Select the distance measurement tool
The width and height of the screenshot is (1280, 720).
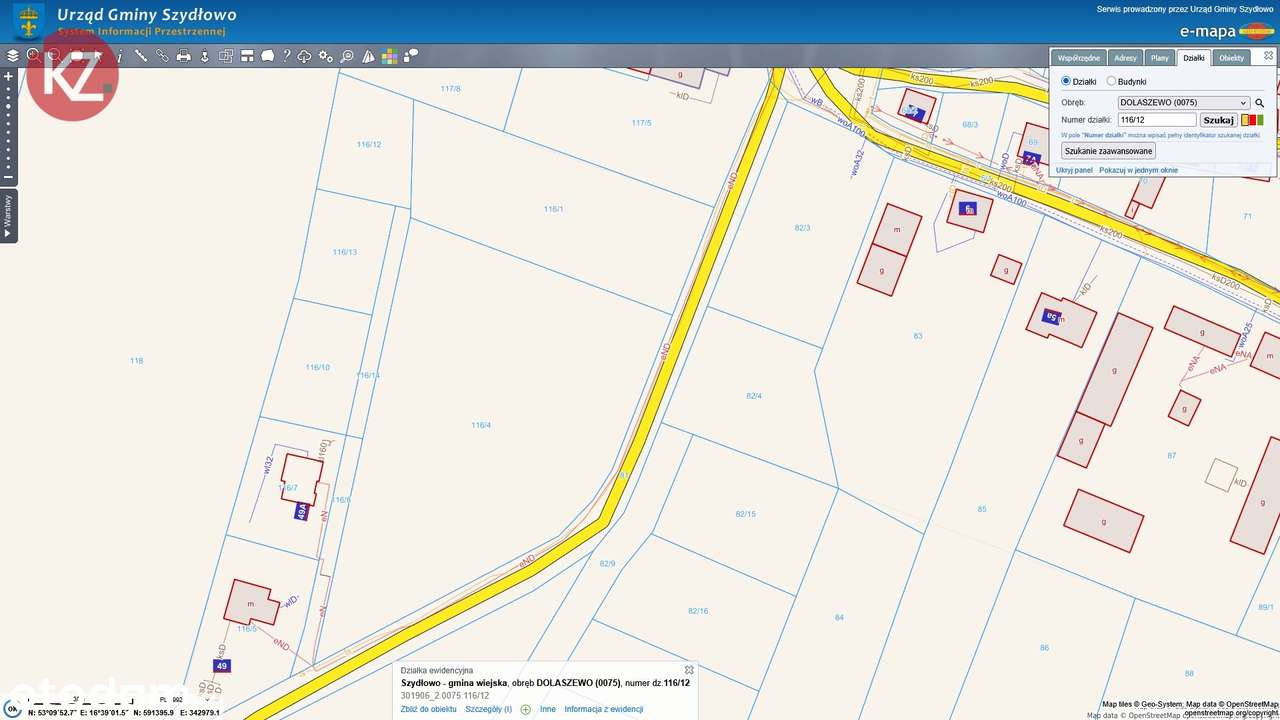click(x=141, y=56)
